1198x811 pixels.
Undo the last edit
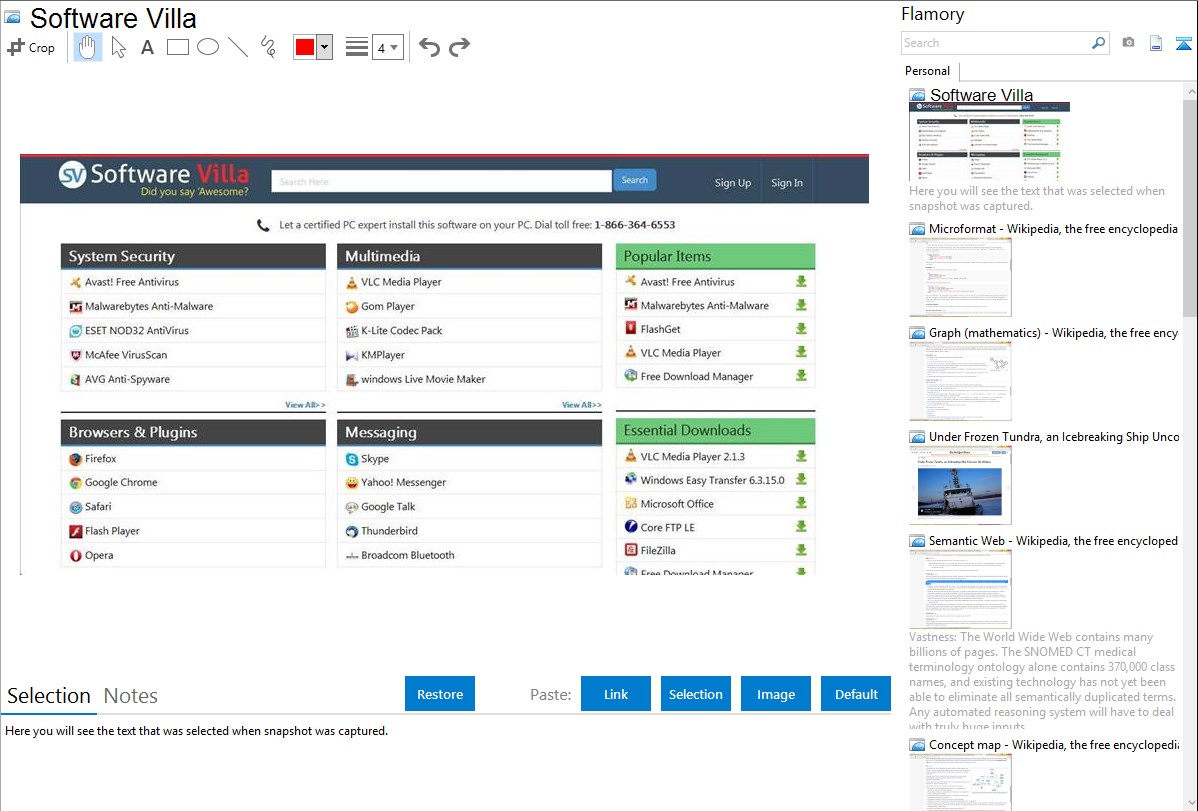click(429, 47)
